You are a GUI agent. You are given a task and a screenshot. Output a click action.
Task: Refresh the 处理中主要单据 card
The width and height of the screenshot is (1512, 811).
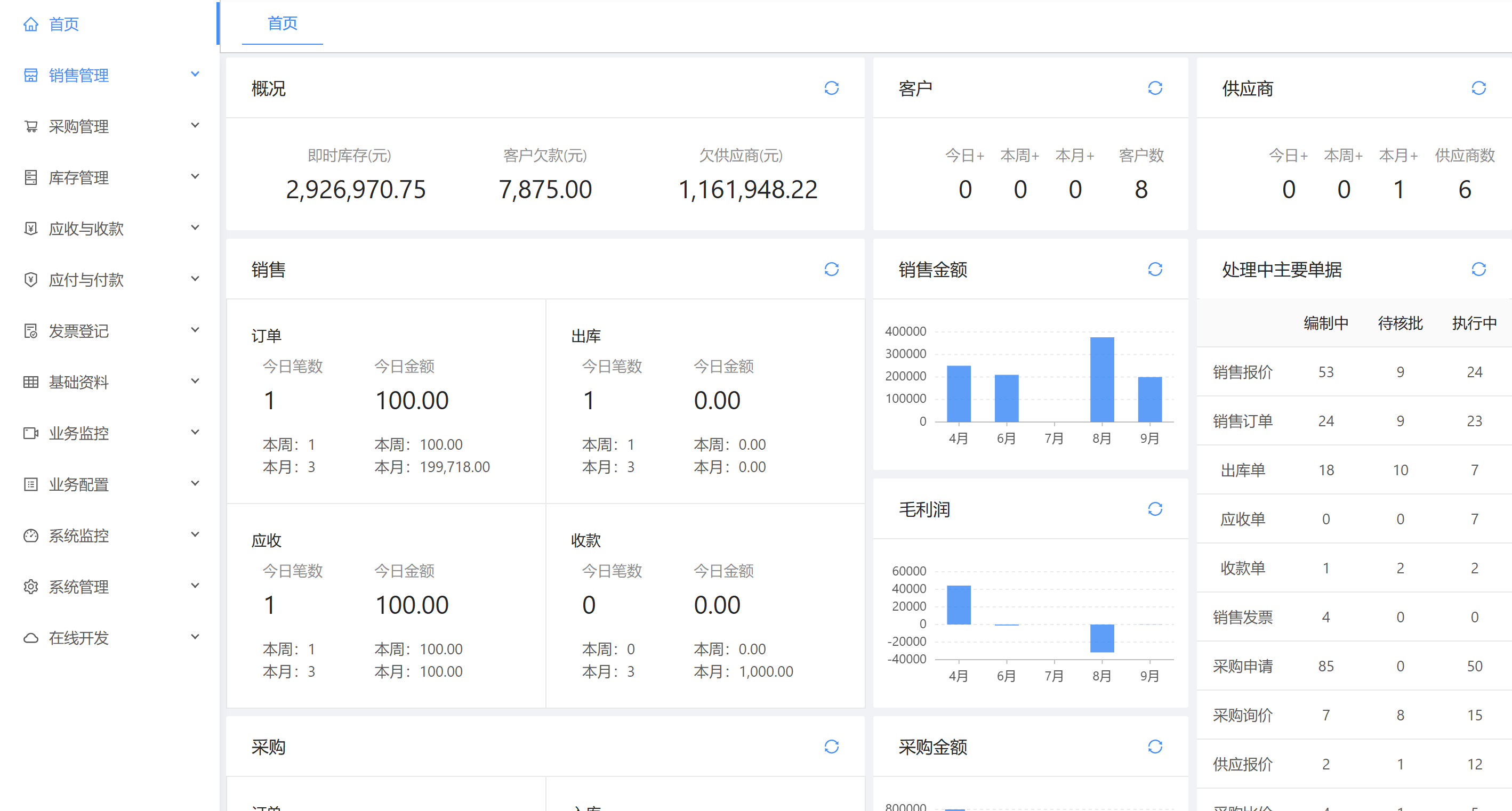tap(1478, 269)
